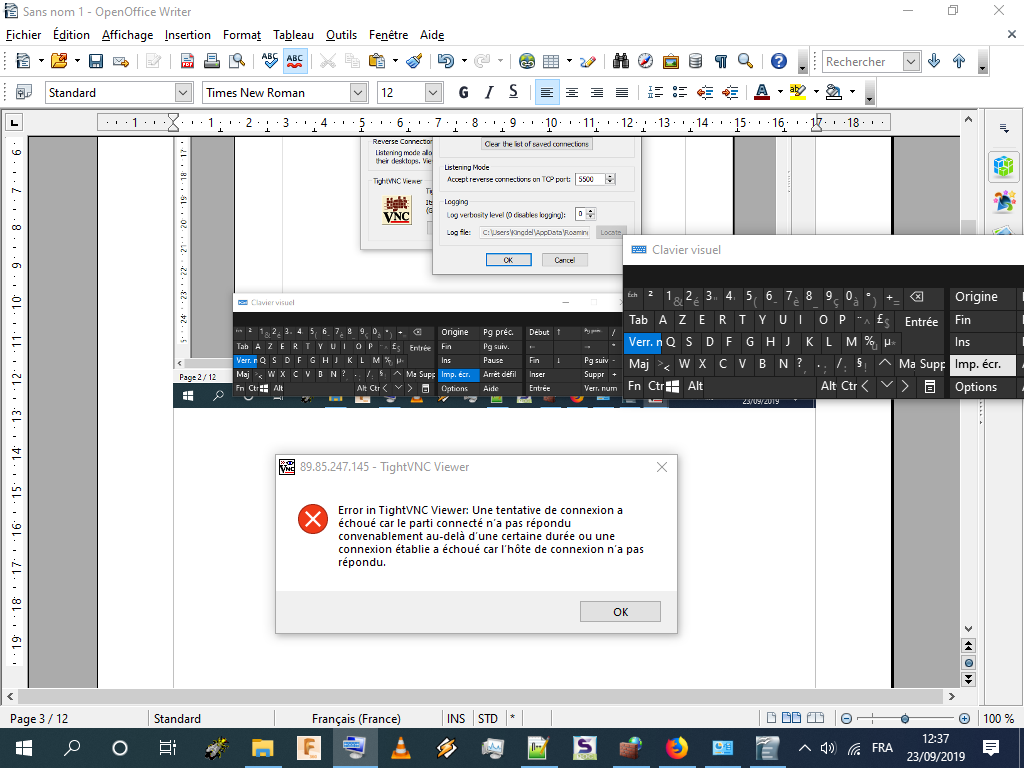Image resolution: width=1024 pixels, height=768 pixels.
Task: Open Data Sources icon
Action: [x=696, y=61]
